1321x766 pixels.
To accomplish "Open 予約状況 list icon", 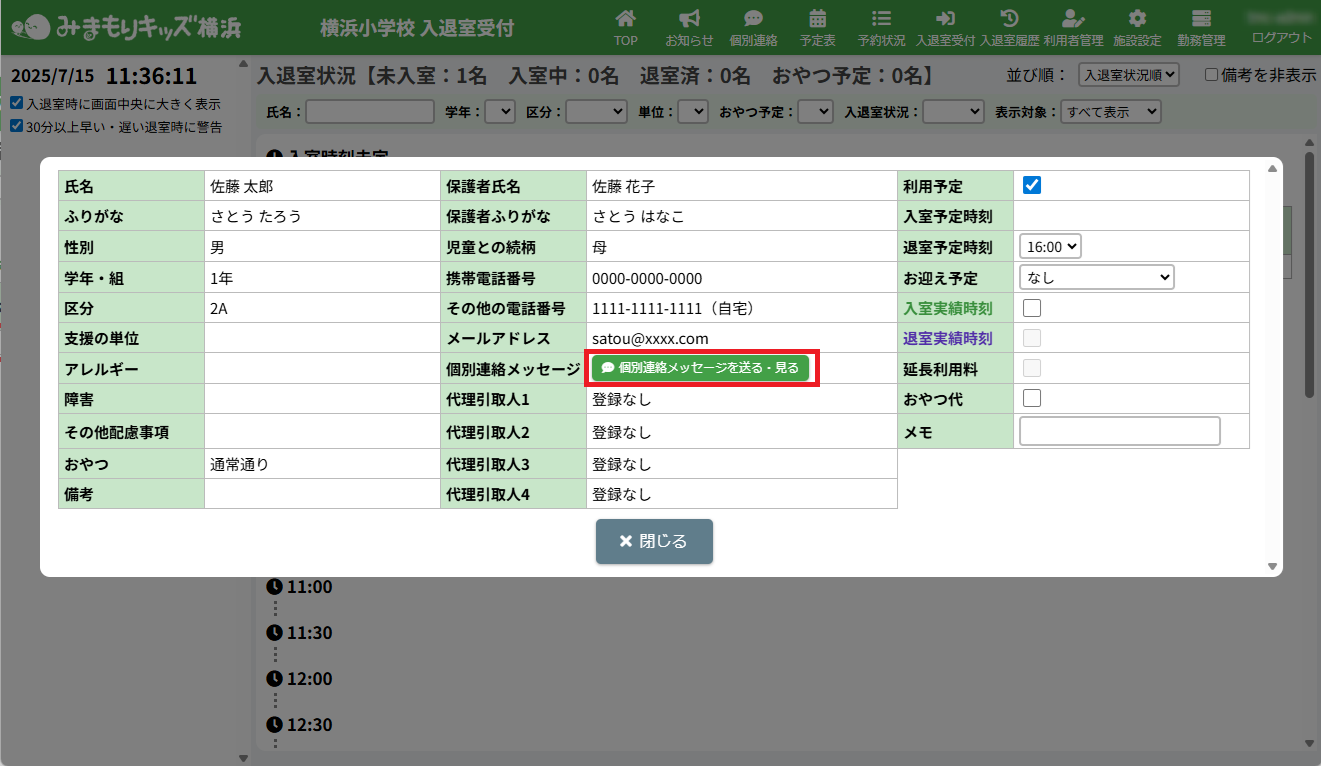I will (x=881, y=19).
